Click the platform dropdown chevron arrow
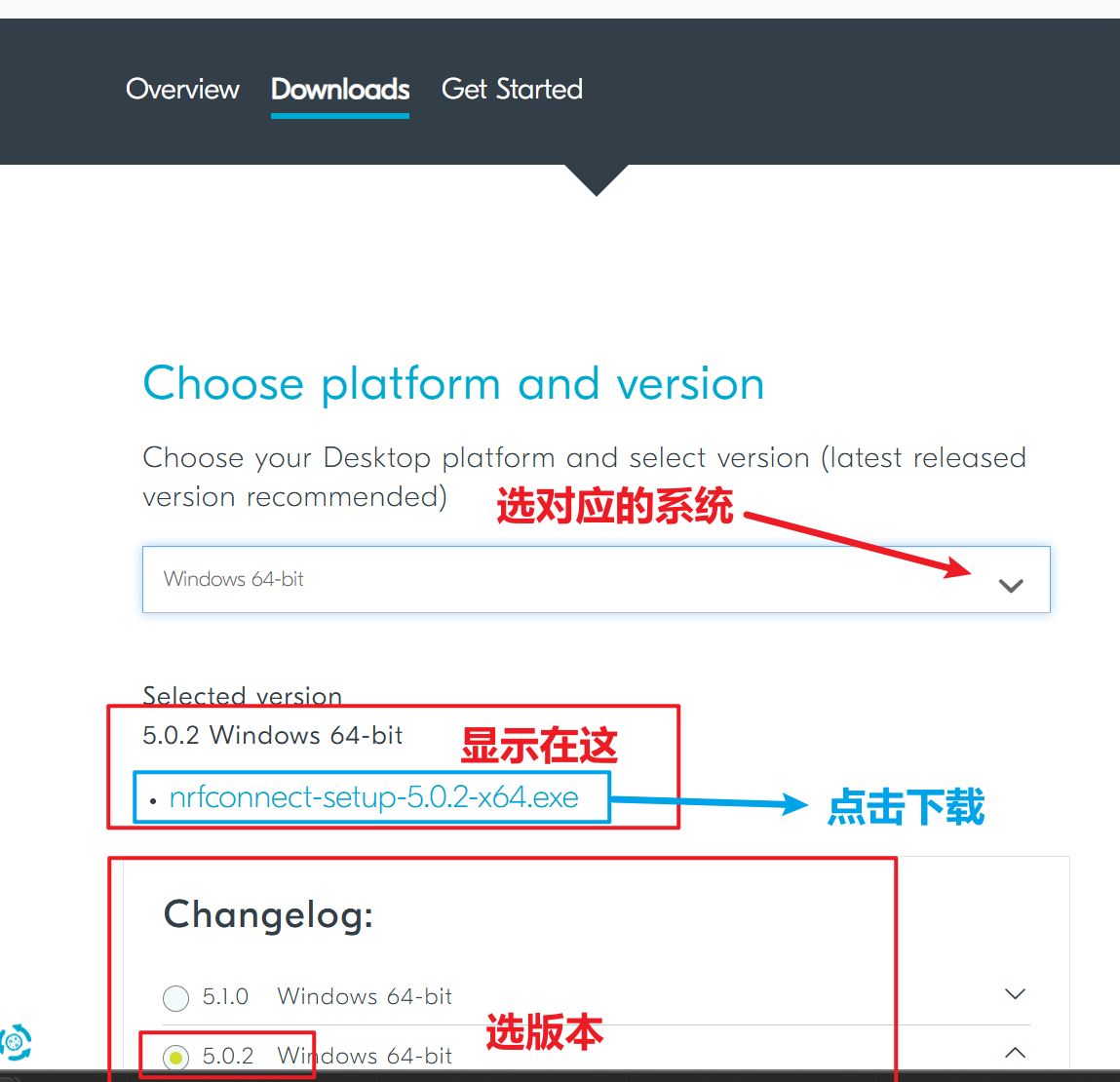 (x=1011, y=586)
